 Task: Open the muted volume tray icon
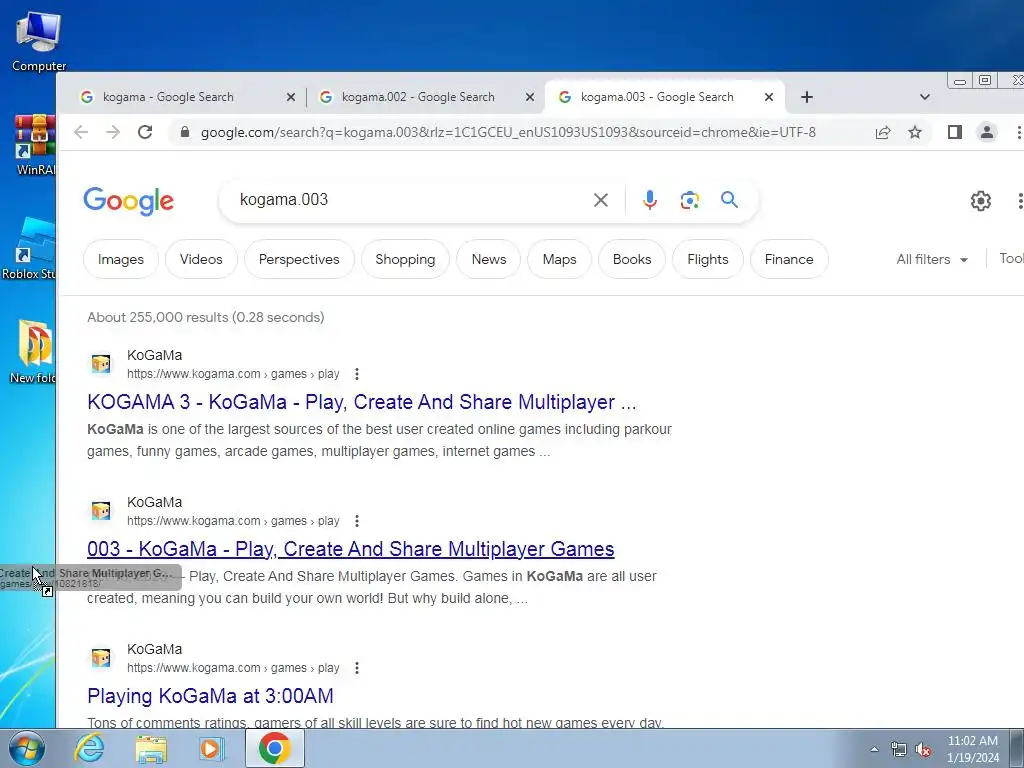click(x=923, y=750)
